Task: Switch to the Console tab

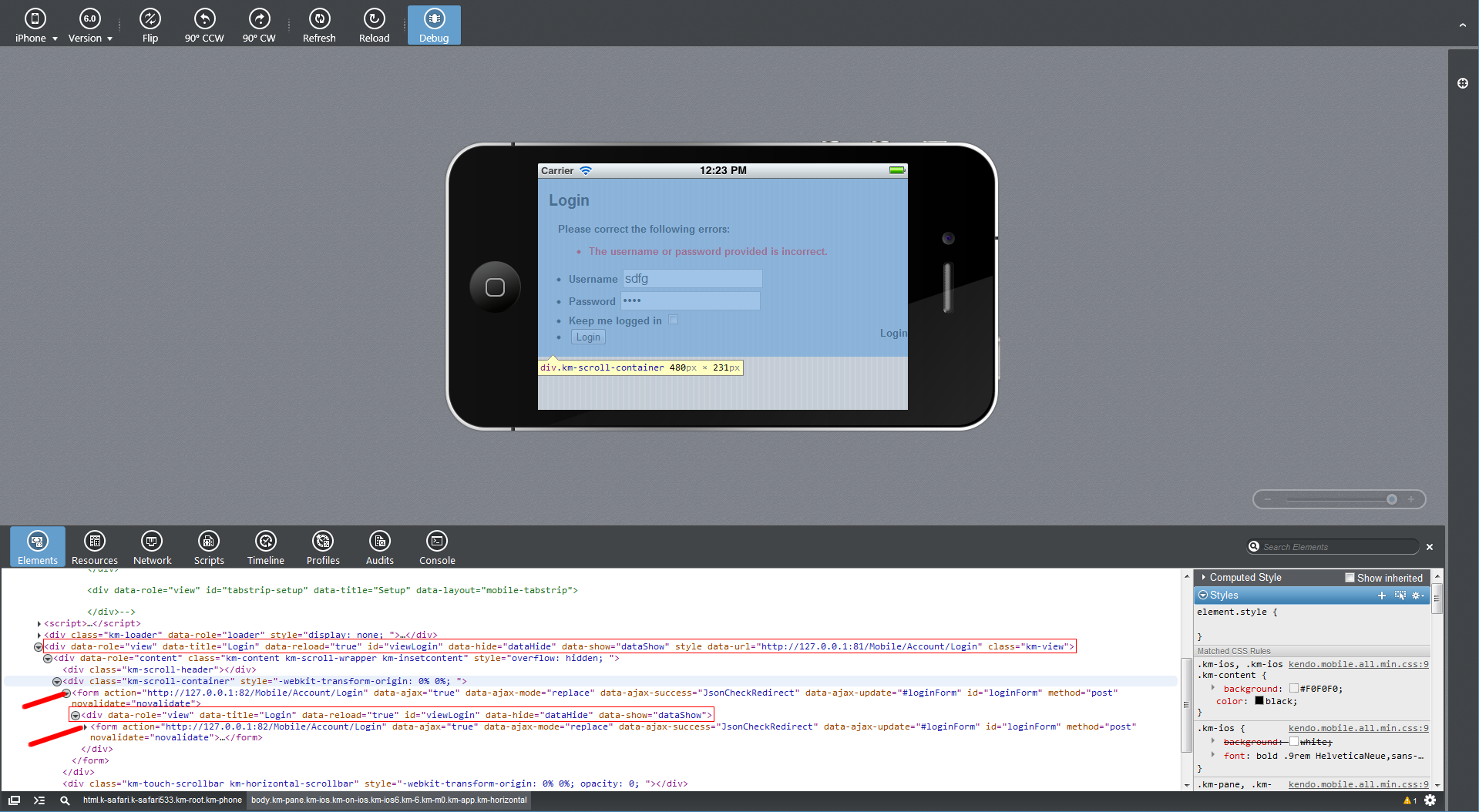Action: click(437, 547)
